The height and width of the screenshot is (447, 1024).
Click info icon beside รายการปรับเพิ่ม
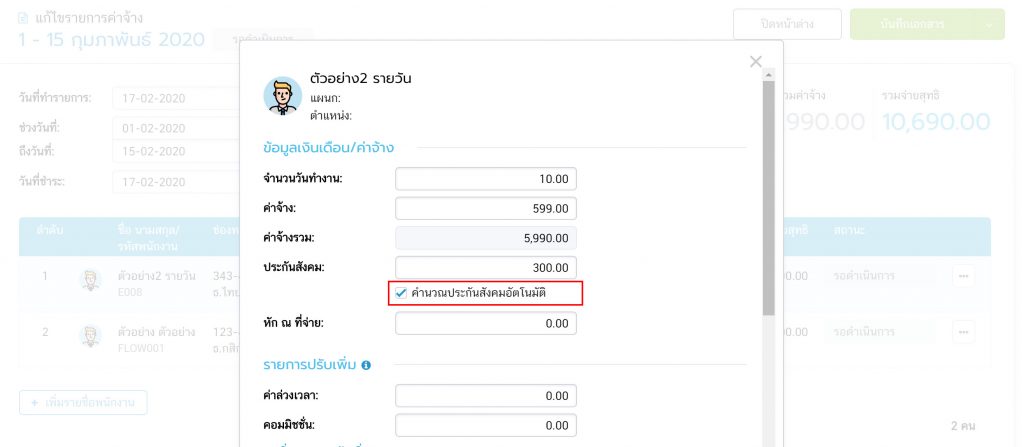point(366,365)
